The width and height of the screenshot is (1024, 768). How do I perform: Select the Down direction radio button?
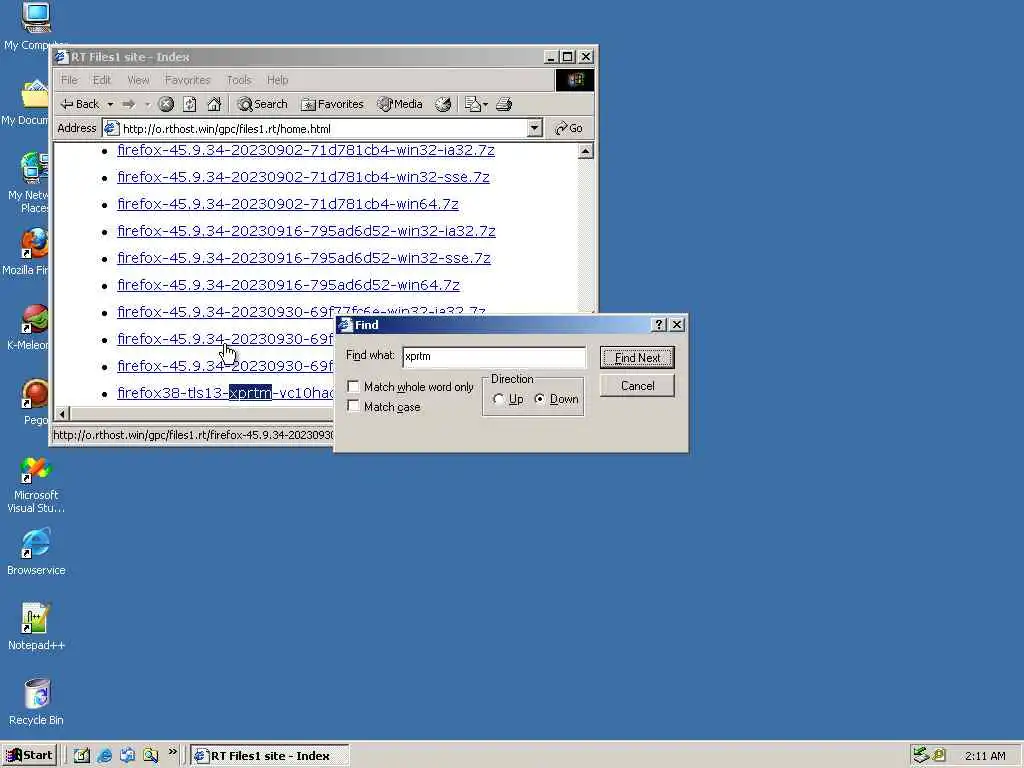pyautogui.click(x=539, y=399)
